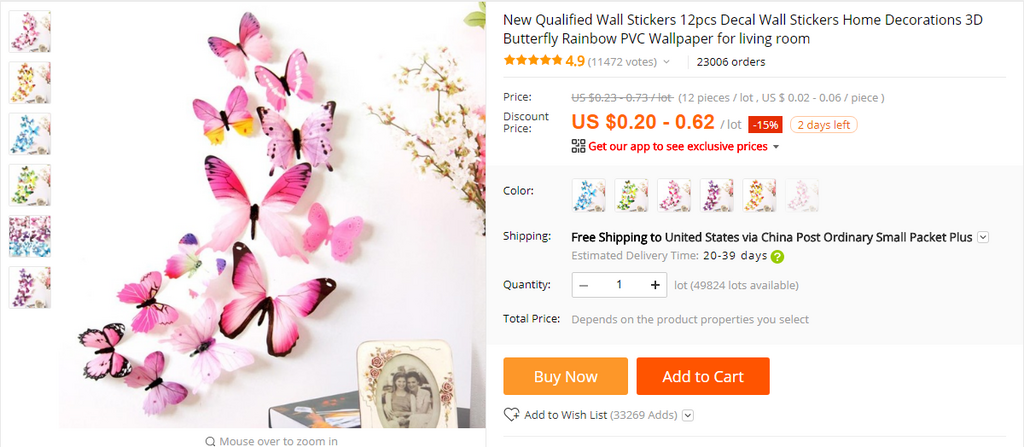Click the Buy Now button
Viewport: 1024px width, 447px height.
tap(566, 376)
